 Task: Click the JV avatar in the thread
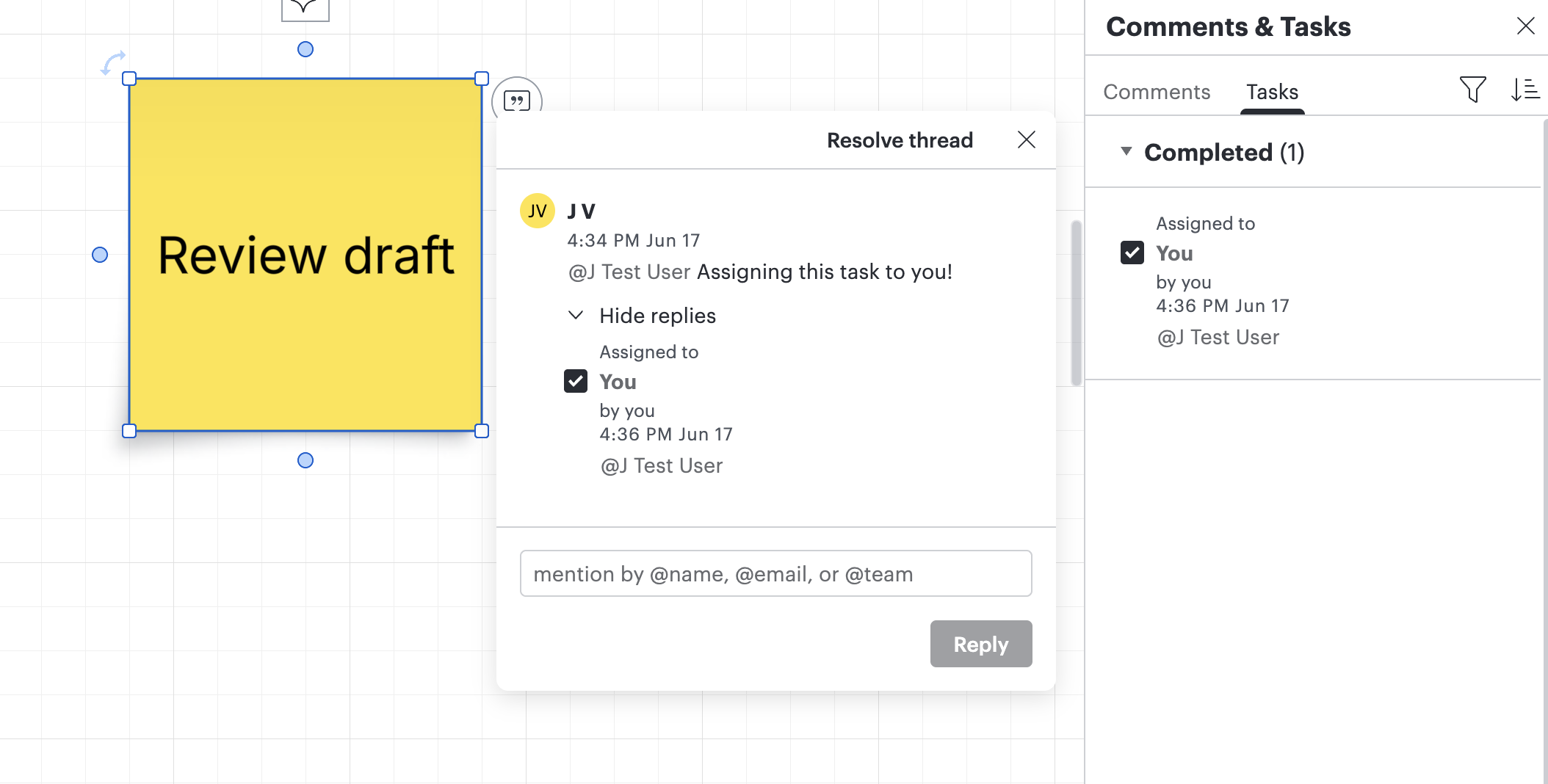tap(537, 211)
